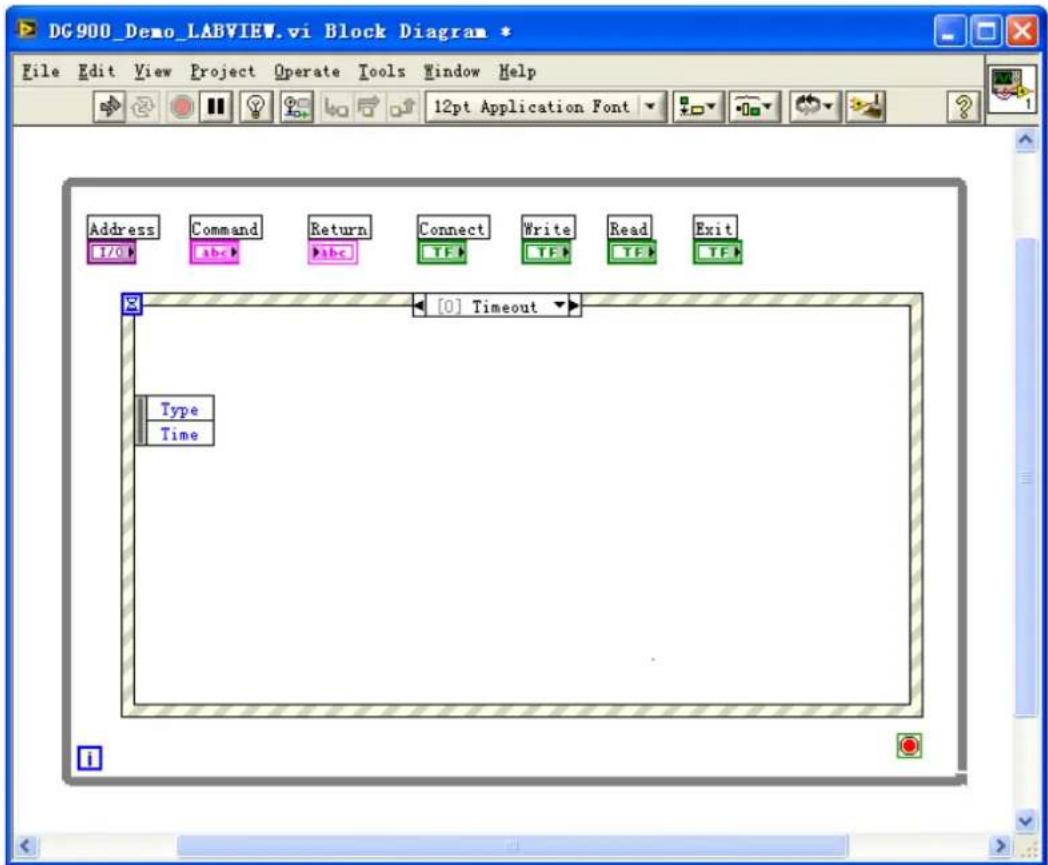The width and height of the screenshot is (1048, 865).
Task: Select the Read boolean terminal
Action: pos(632,253)
